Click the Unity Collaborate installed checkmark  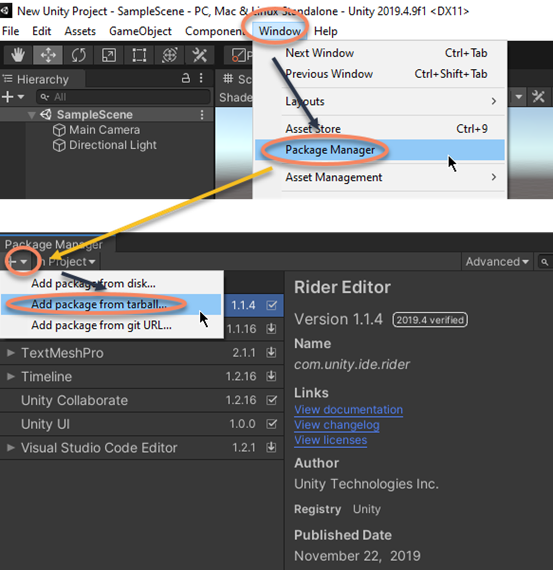click(272, 400)
